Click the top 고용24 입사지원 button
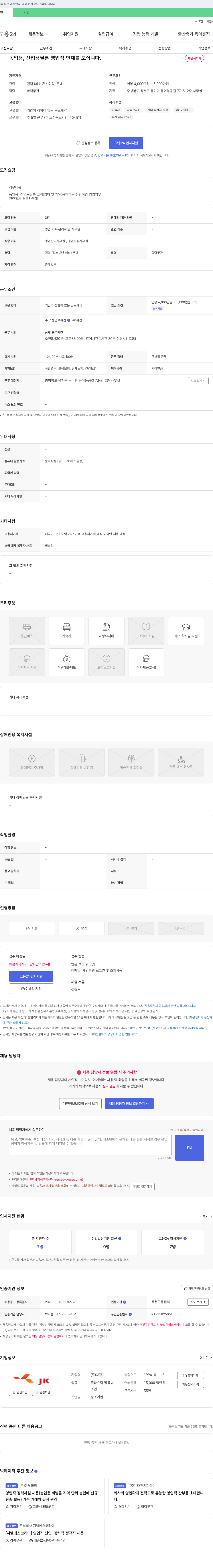The height and width of the screenshot is (1568, 213). (x=126, y=143)
